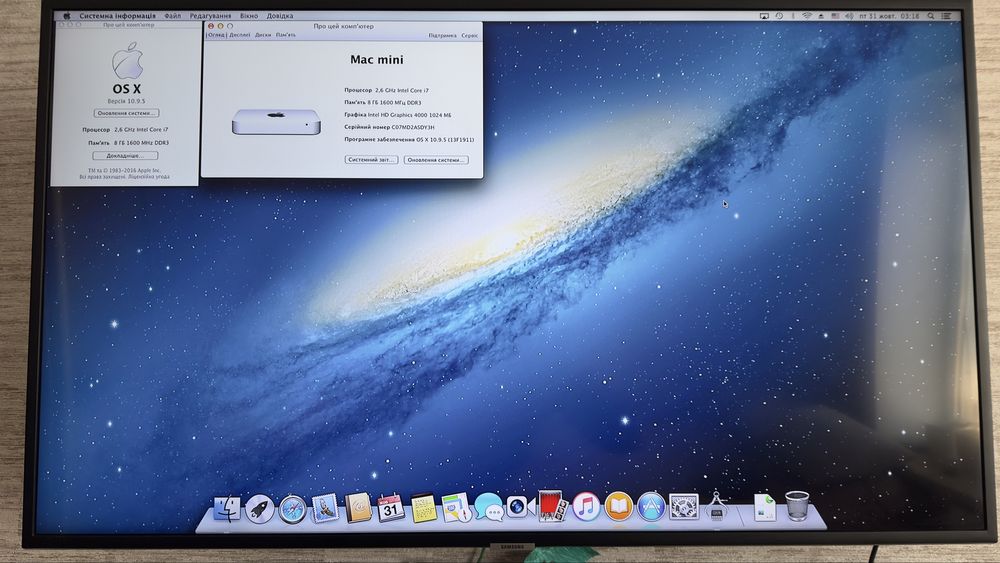This screenshot has width=1000, height=563.
Task: Open Contacts address book in dock
Action: (358, 508)
